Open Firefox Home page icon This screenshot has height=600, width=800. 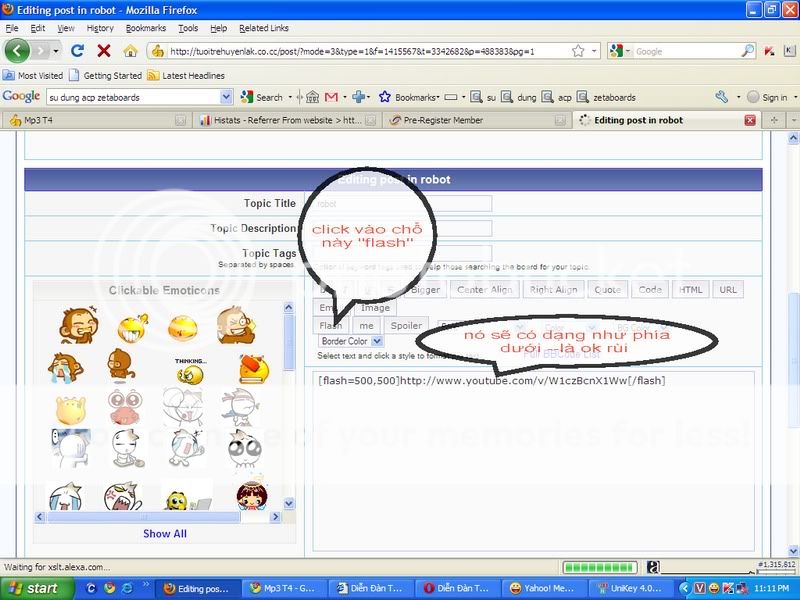130,51
